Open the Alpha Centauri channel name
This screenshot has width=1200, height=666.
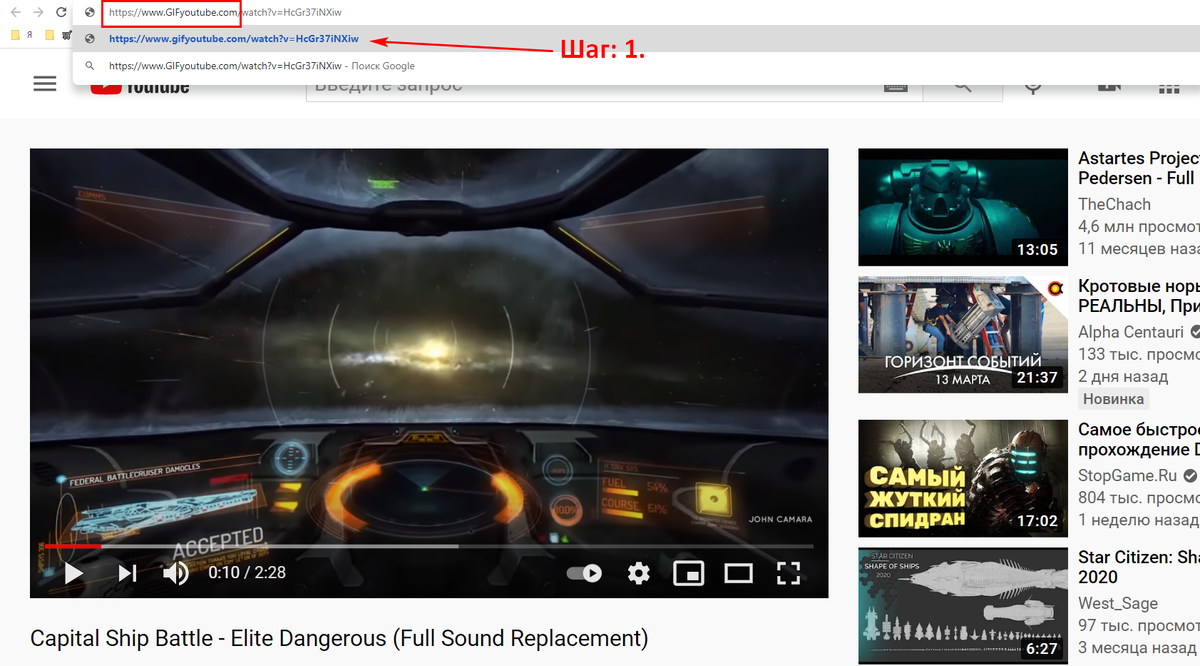coord(1131,332)
